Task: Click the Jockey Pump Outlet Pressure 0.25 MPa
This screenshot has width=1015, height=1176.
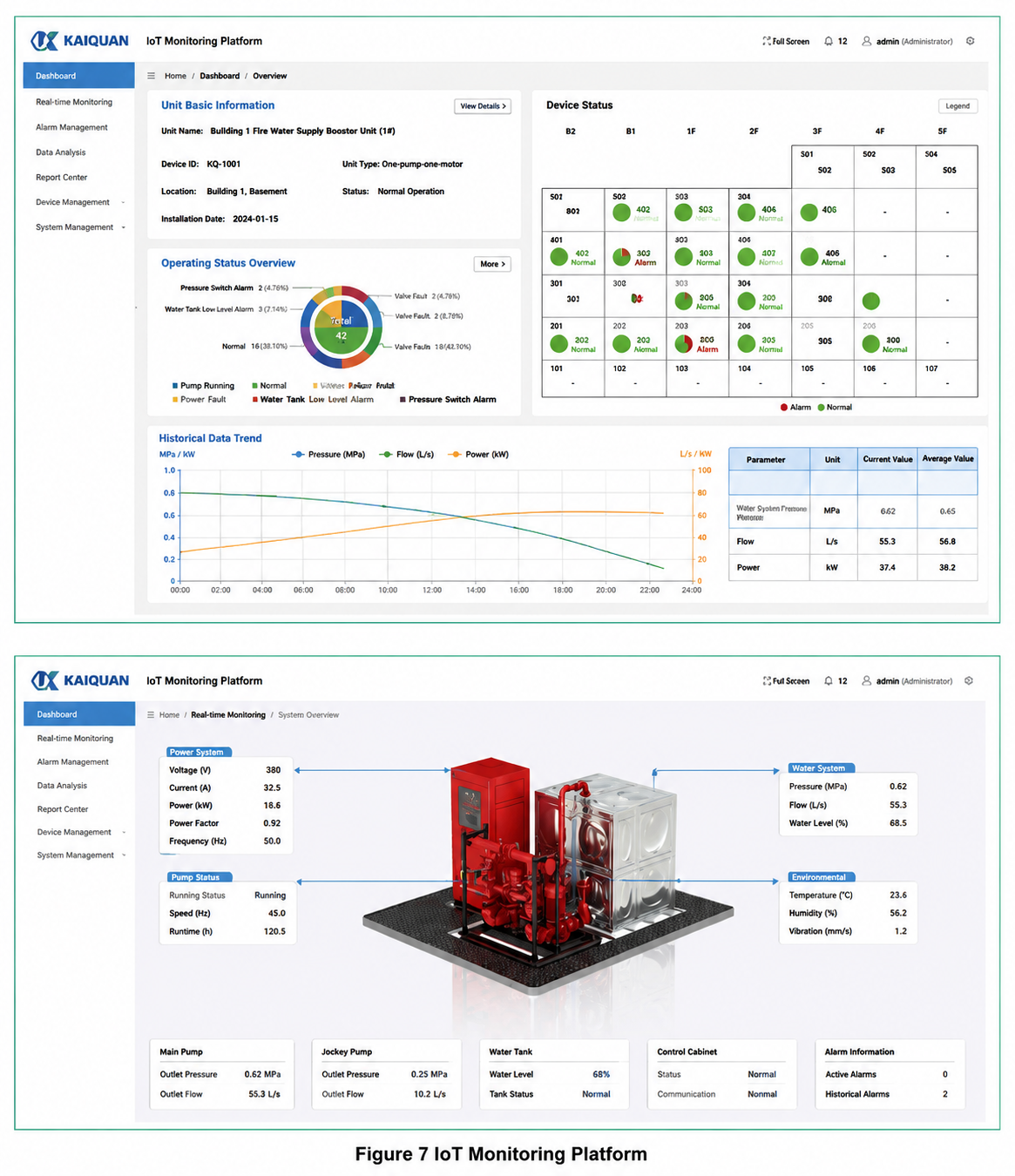Action: coord(430,1075)
